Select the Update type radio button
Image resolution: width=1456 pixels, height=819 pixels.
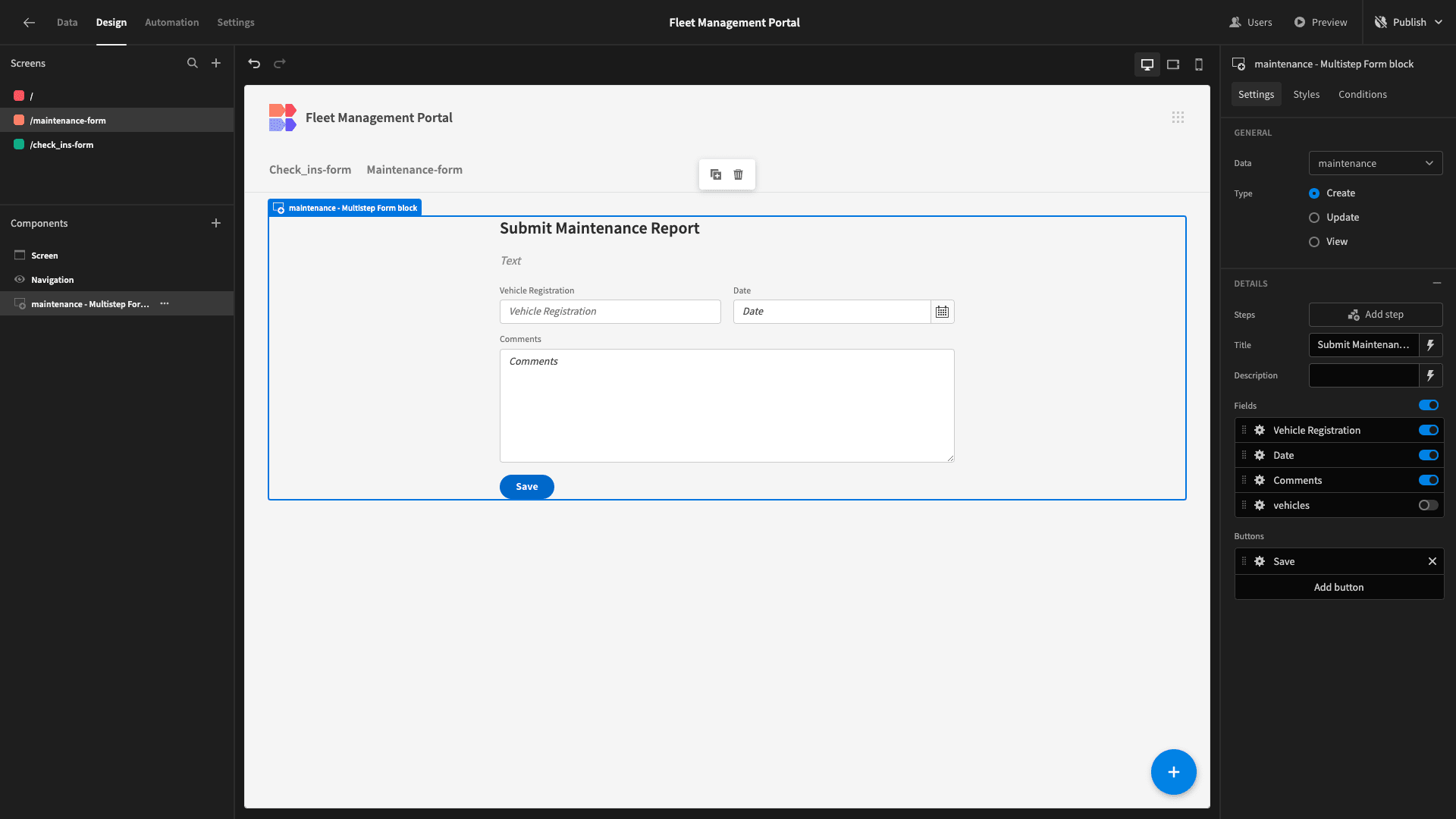1314,217
